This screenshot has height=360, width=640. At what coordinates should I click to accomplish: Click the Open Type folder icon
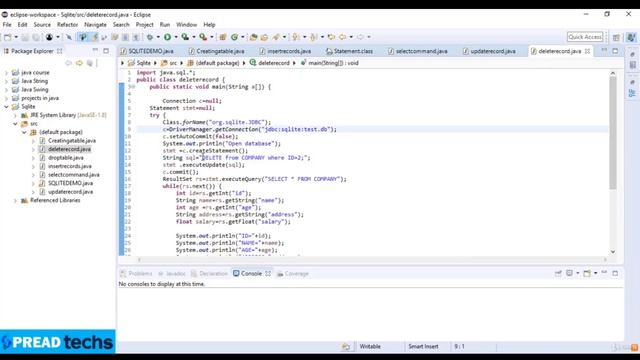coord(253,37)
